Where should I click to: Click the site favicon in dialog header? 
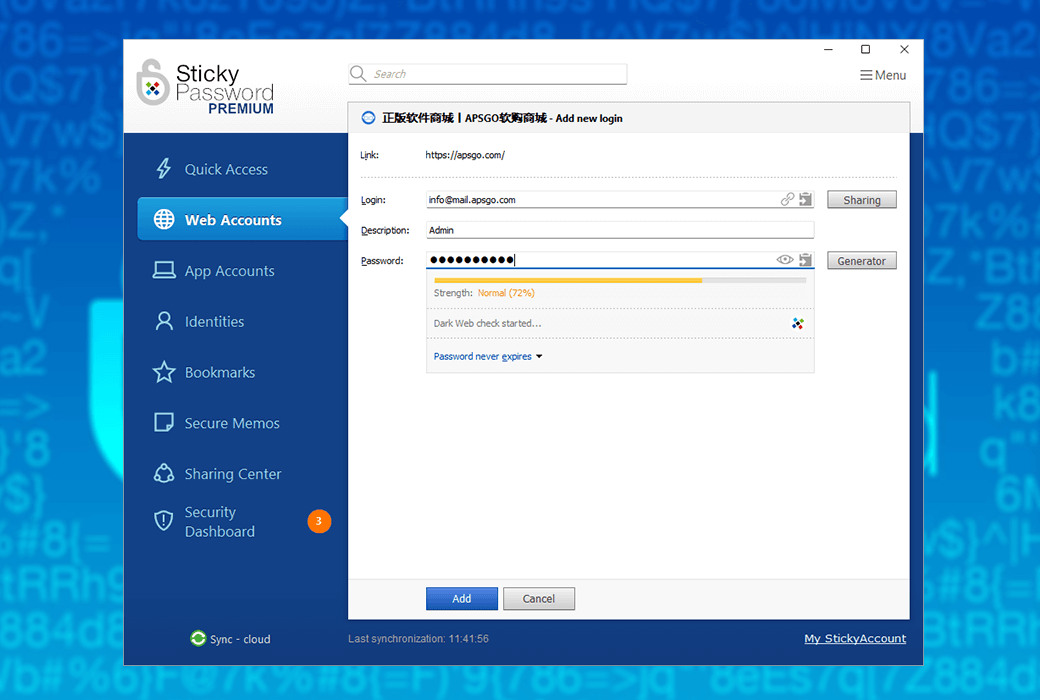tap(368, 118)
